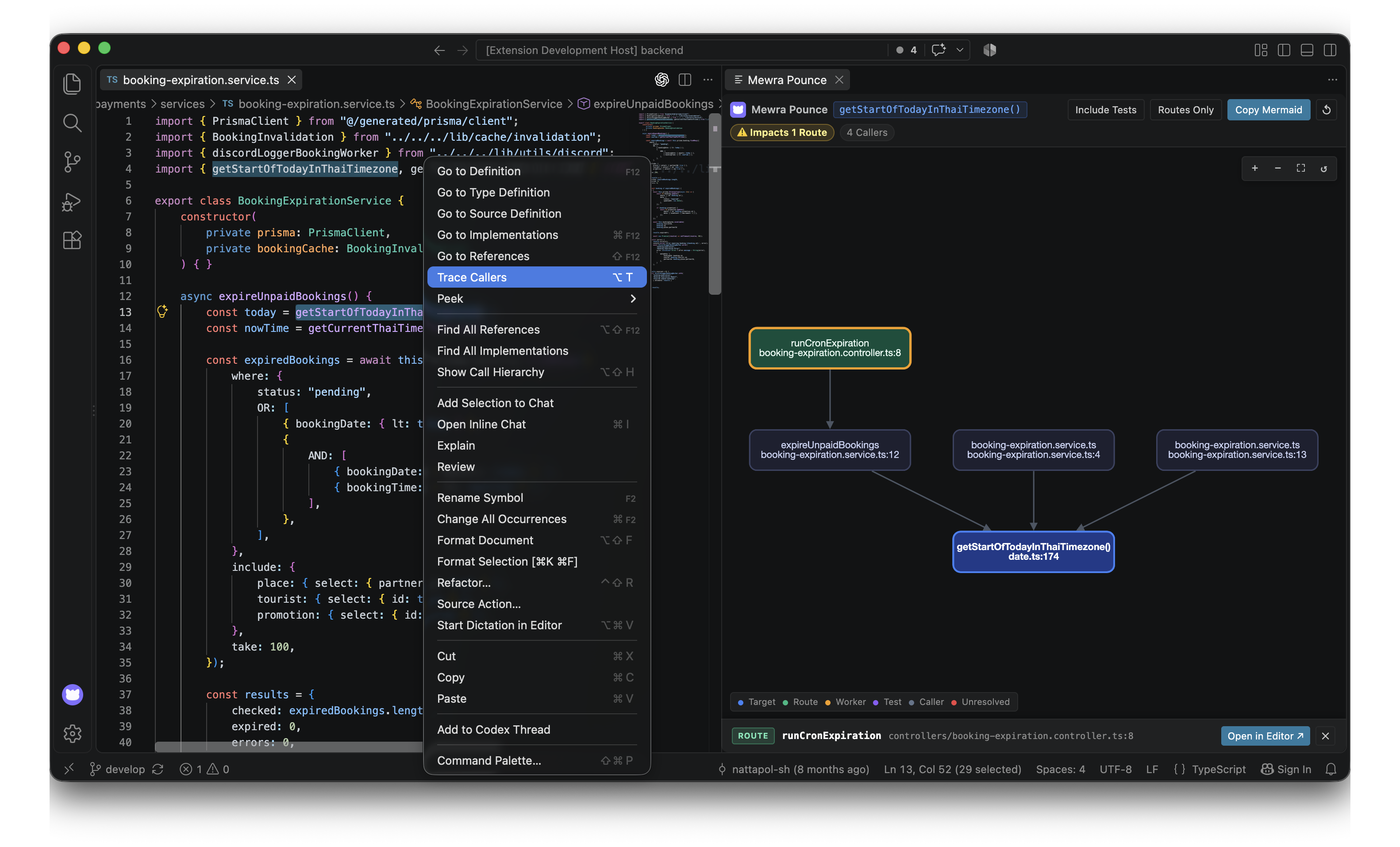The image size is (1400, 847).
Task: Click the editor horizontal scrollbar
Action: 288,747
